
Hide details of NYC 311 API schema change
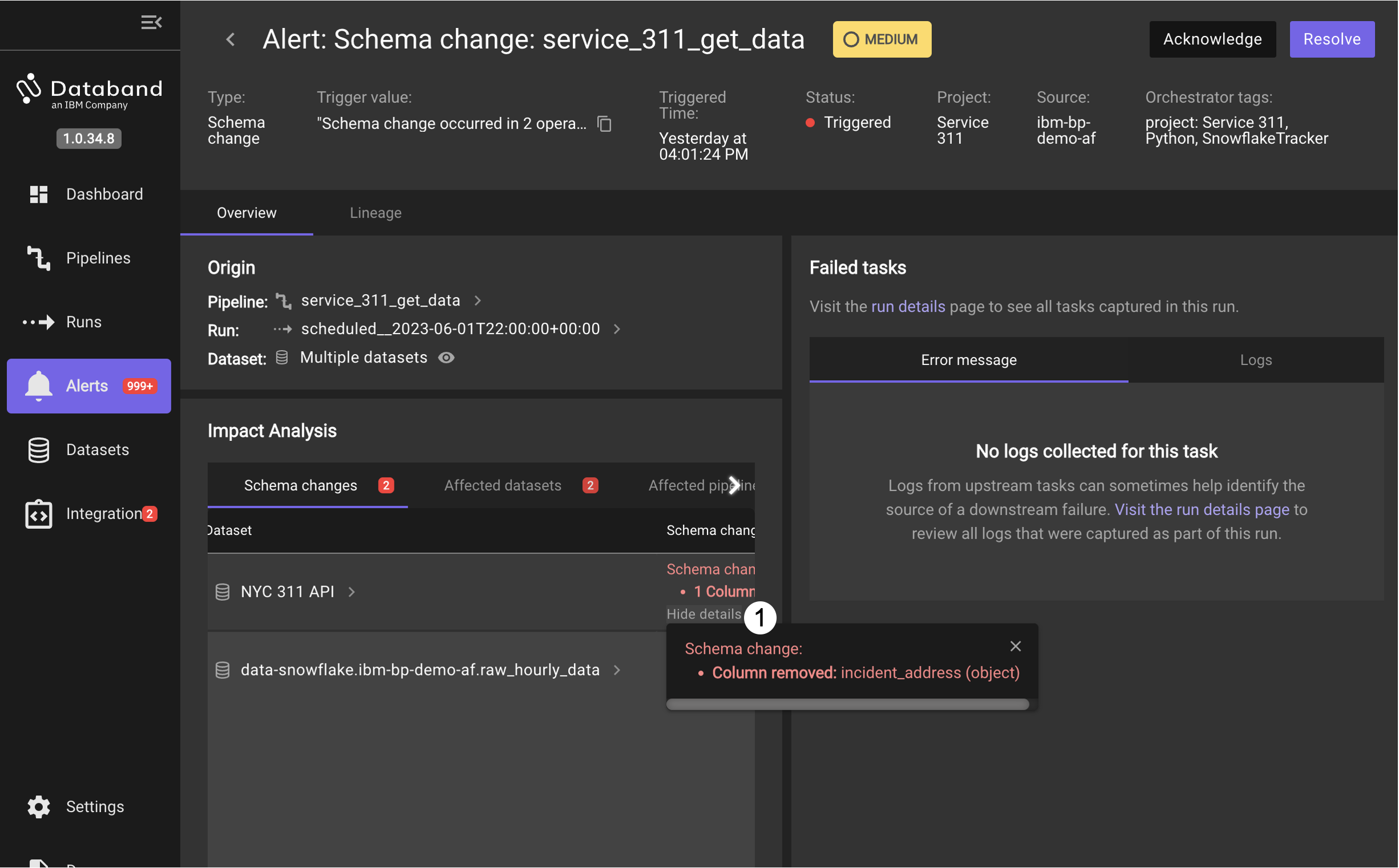703,614
